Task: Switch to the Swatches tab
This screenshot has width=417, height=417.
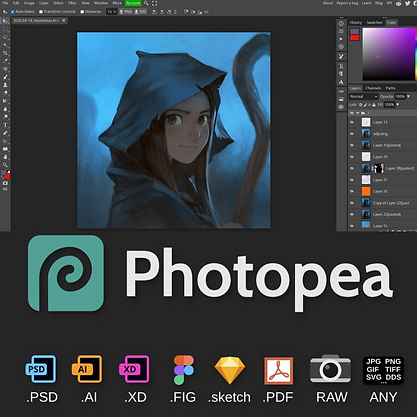Action: (x=374, y=23)
